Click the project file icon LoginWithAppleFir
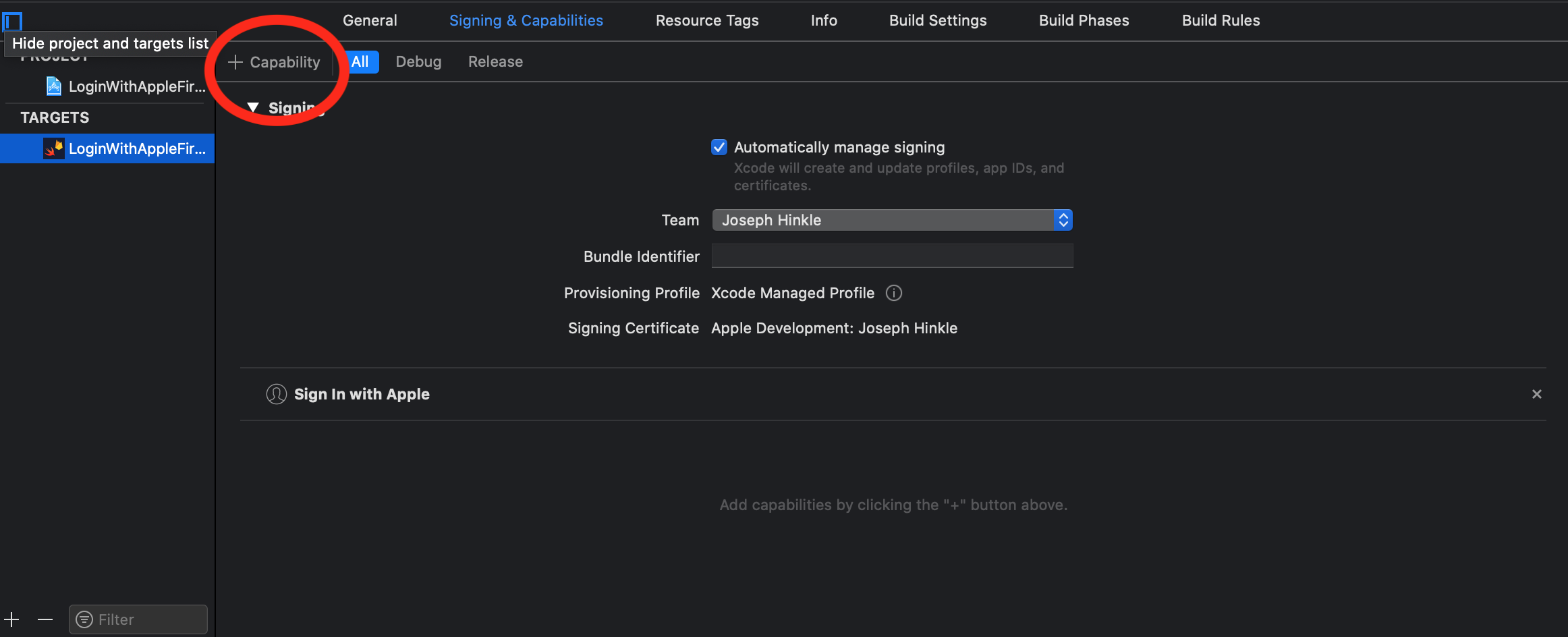This screenshot has width=1568, height=637. pyautogui.click(x=54, y=86)
